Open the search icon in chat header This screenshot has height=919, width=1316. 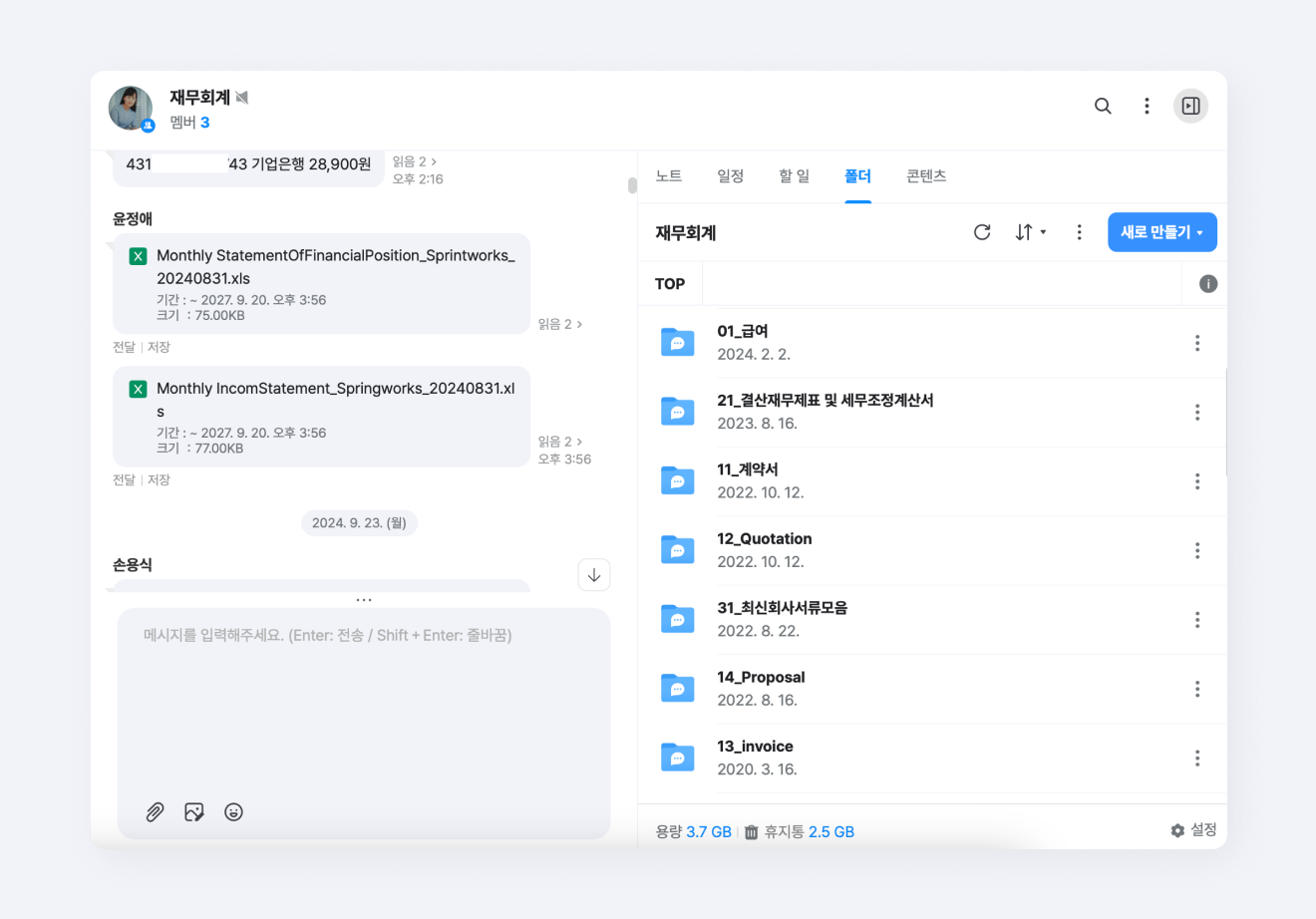1103,105
